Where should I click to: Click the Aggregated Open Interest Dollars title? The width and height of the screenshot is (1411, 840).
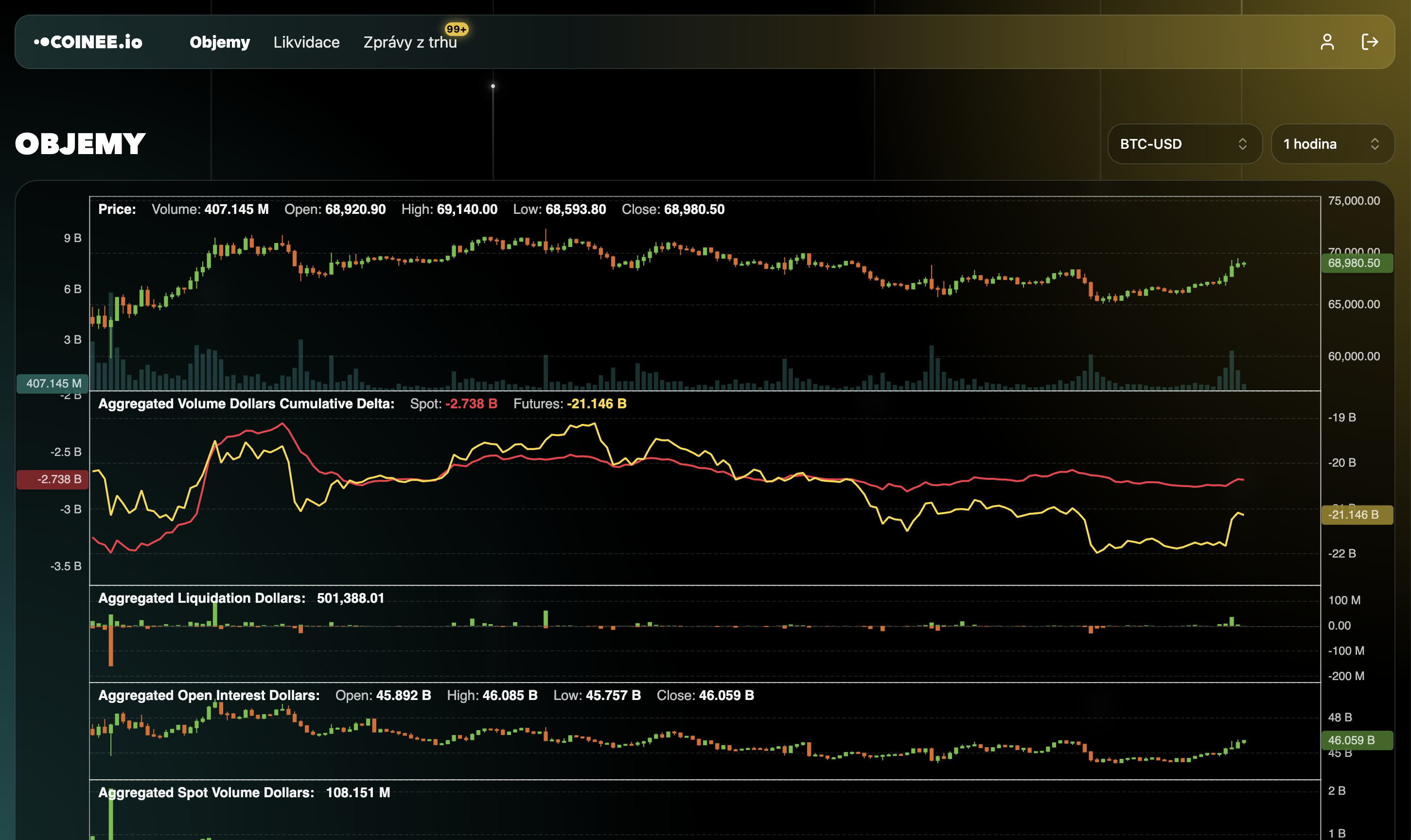[209, 696]
